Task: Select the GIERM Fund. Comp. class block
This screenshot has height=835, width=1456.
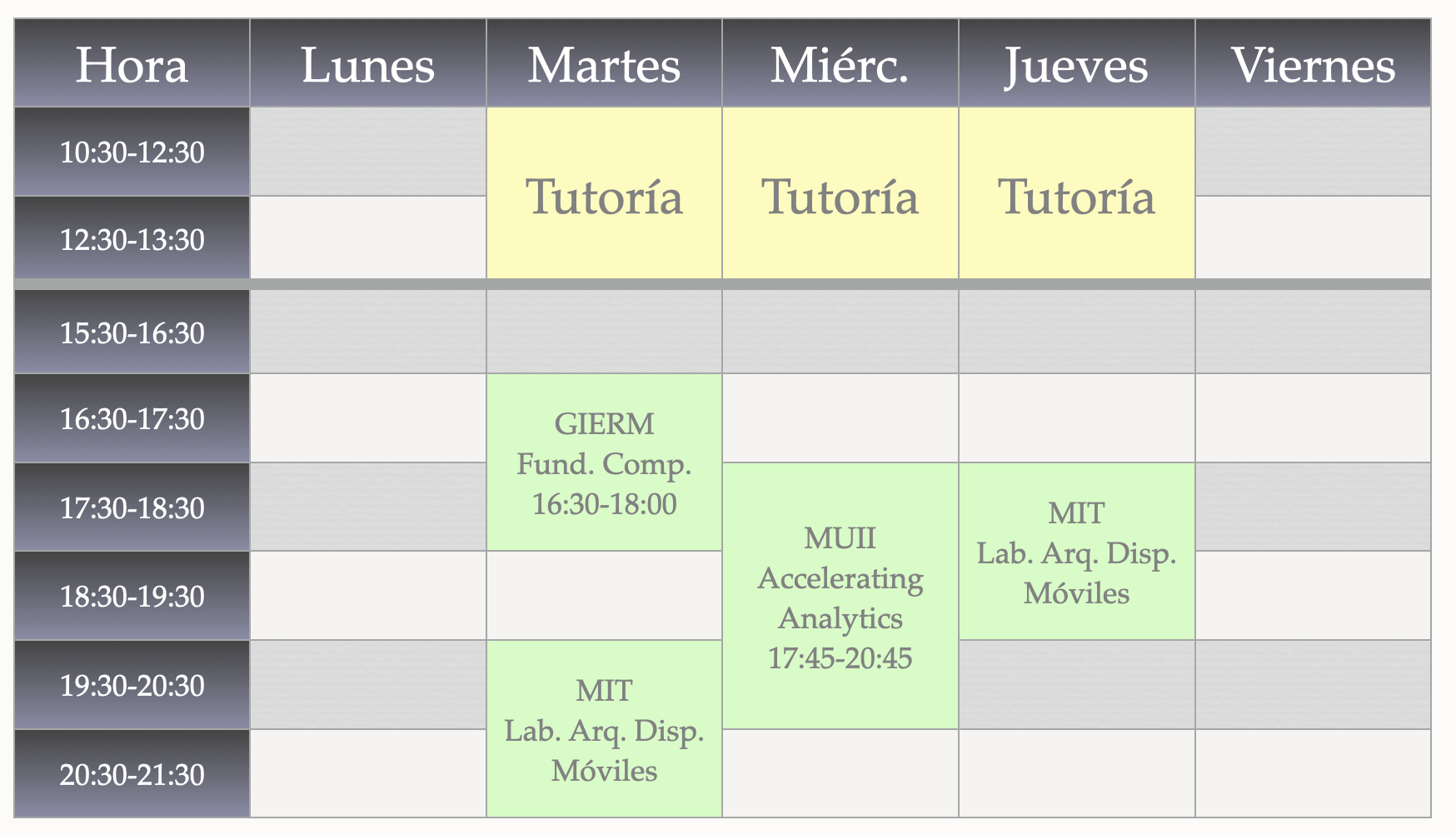Action: (x=604, y=462)
